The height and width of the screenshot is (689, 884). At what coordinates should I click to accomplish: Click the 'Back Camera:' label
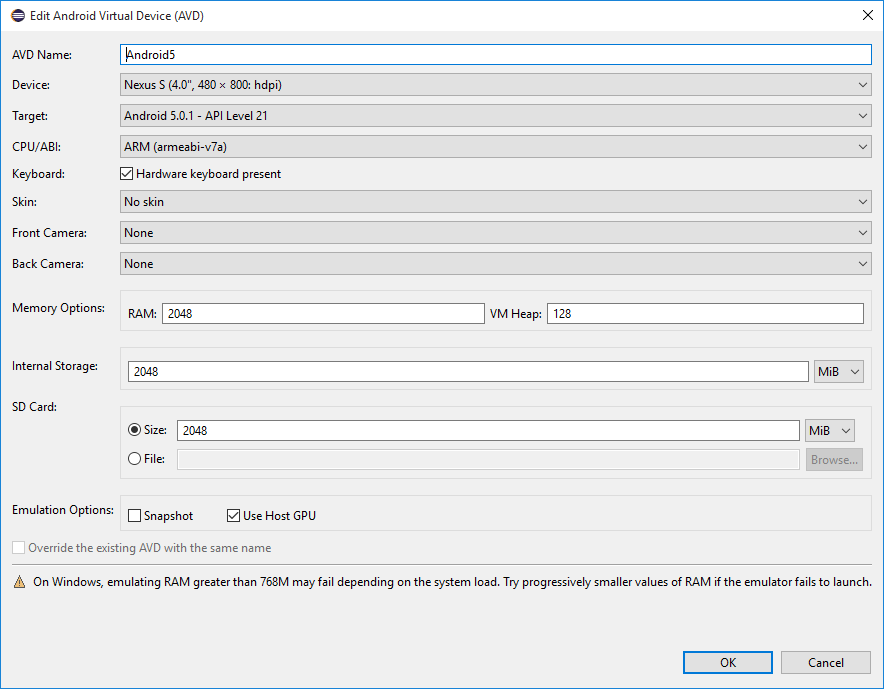pyautogui.click(x=48, y=264)
